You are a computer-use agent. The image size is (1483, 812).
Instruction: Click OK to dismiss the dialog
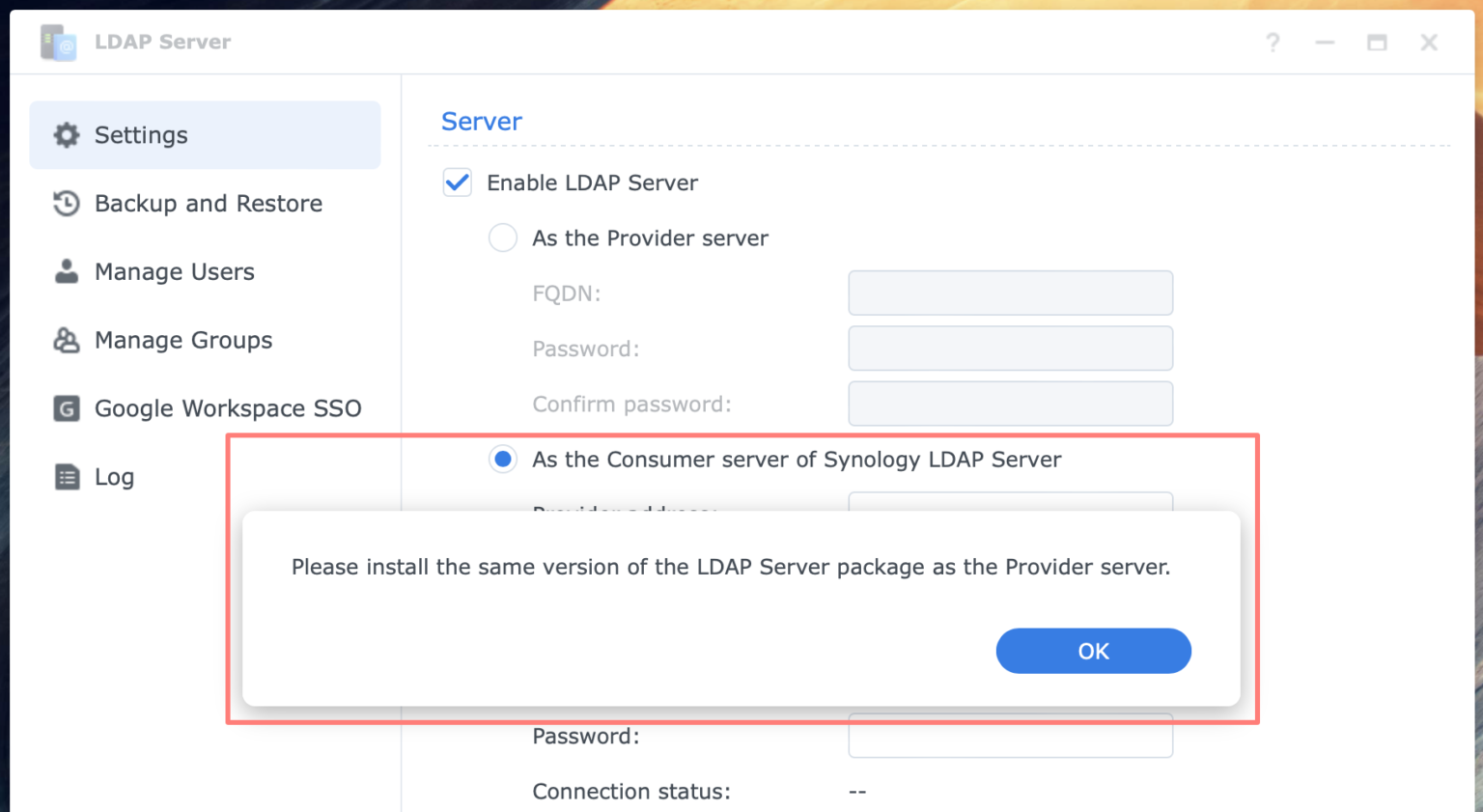pos(1093,651)
